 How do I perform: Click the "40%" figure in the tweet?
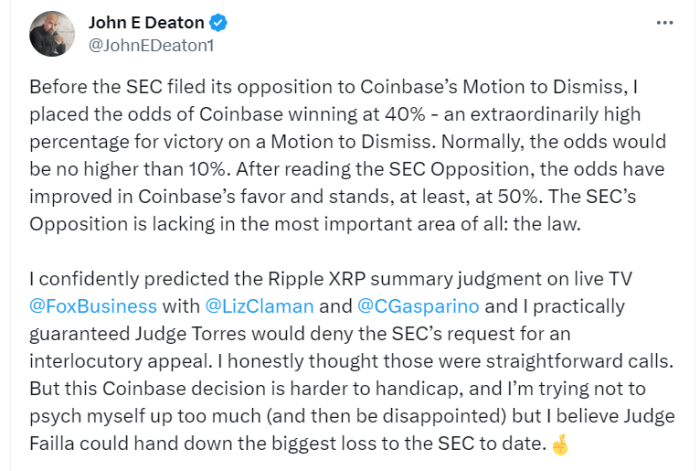tap(405, 114)
